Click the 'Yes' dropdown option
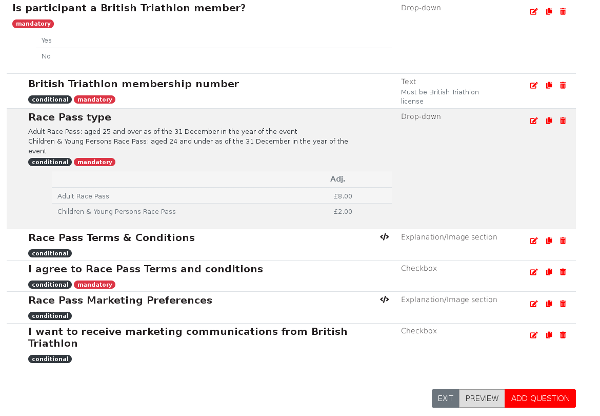Screen dimensions: 600x416 click(x=47, y=41)
